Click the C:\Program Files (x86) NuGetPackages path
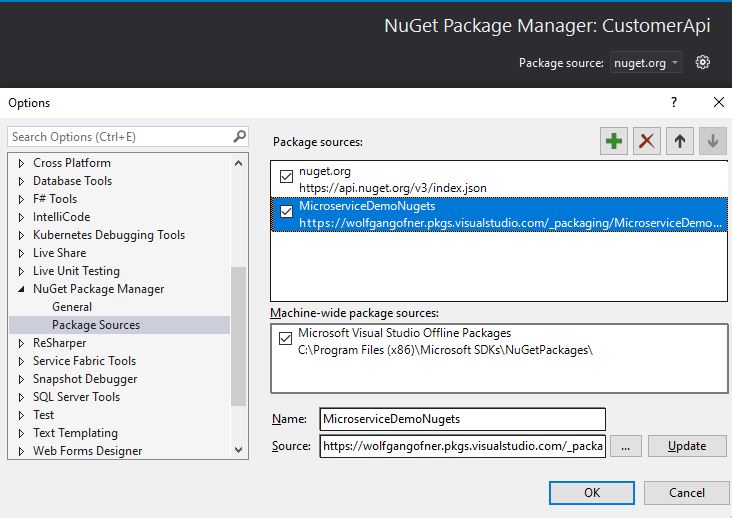Image resolution: width=732 pixels, height=518 pixels. pos(445,350)
